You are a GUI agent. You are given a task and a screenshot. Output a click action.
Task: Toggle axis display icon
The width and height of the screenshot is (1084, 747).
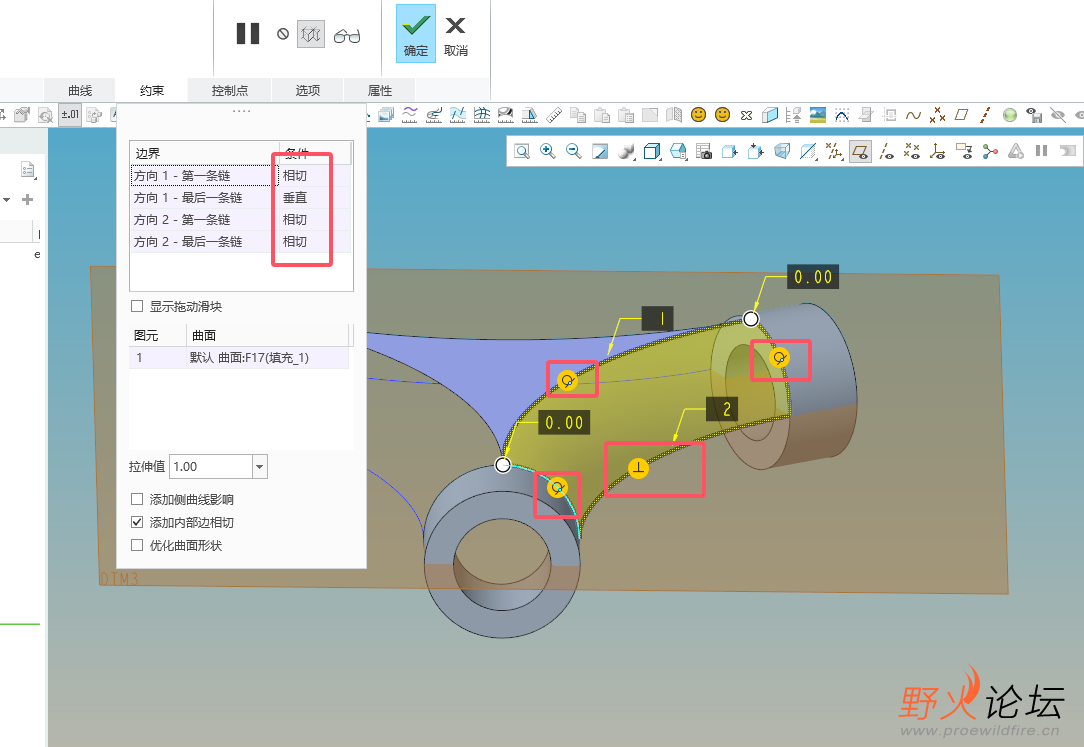[x=886, y=151]
